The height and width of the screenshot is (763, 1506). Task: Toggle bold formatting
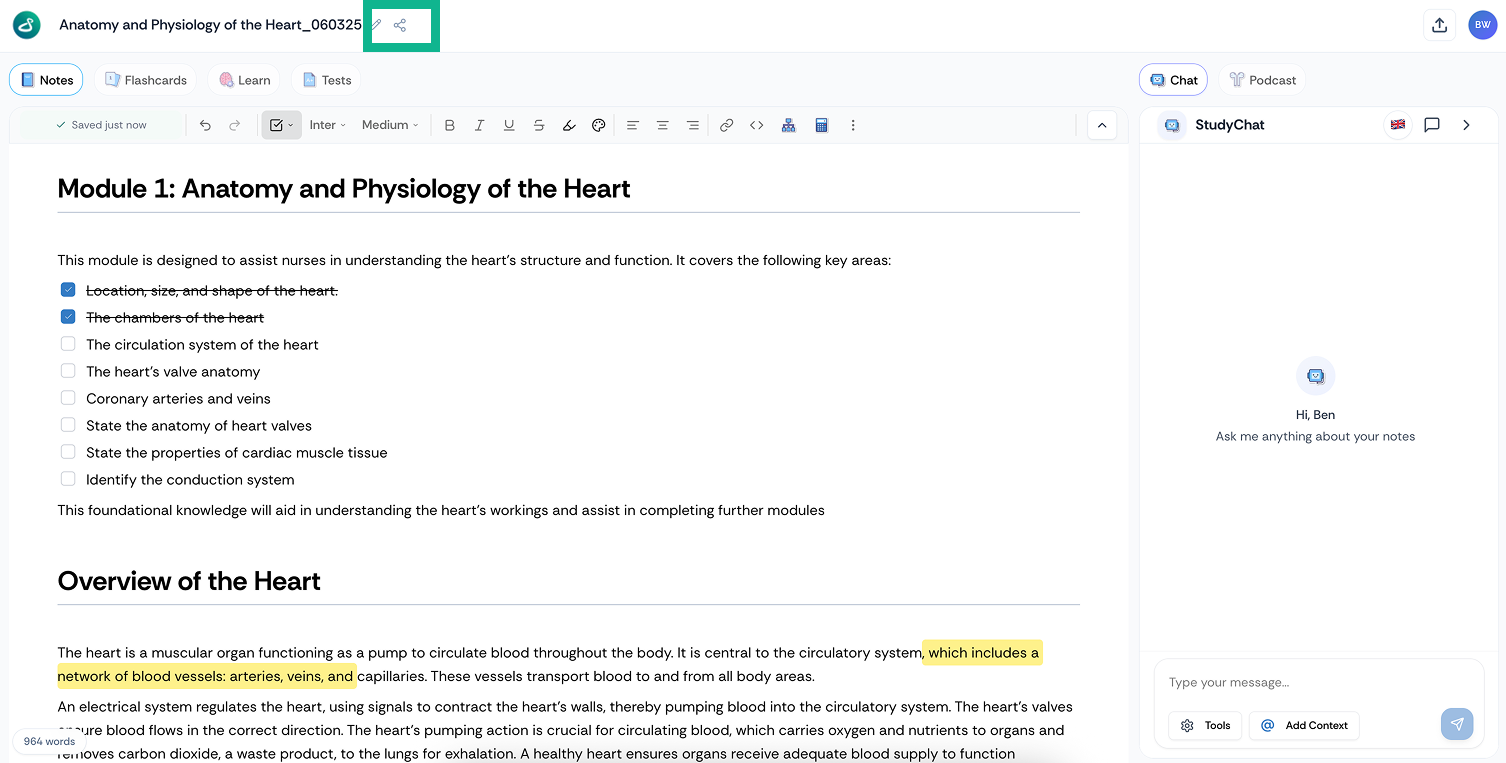click(x=450, y=125)
